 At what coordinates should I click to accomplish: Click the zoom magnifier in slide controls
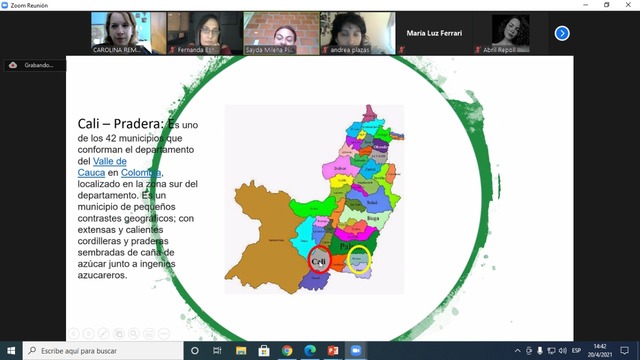click(134, 334)
